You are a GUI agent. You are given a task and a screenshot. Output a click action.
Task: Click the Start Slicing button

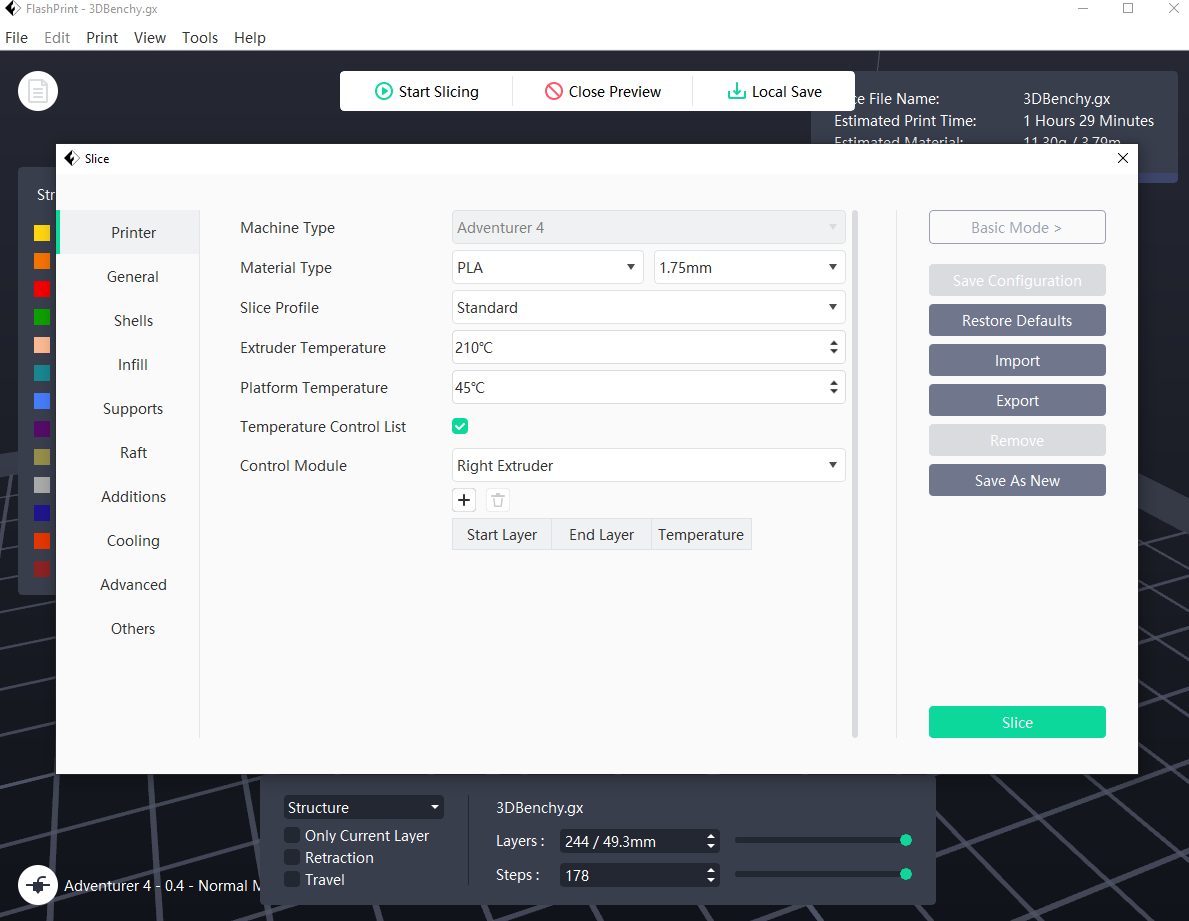(426, 92)
